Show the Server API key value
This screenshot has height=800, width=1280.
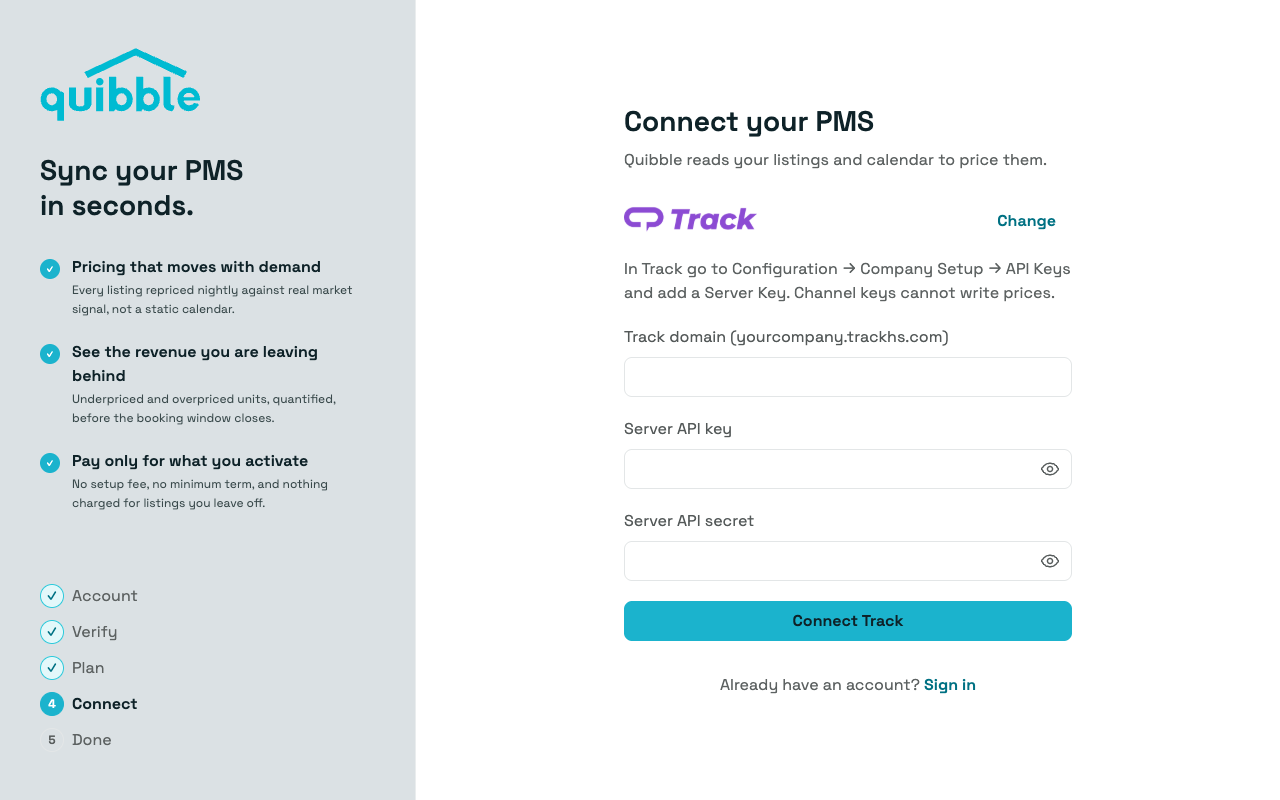1050,469
